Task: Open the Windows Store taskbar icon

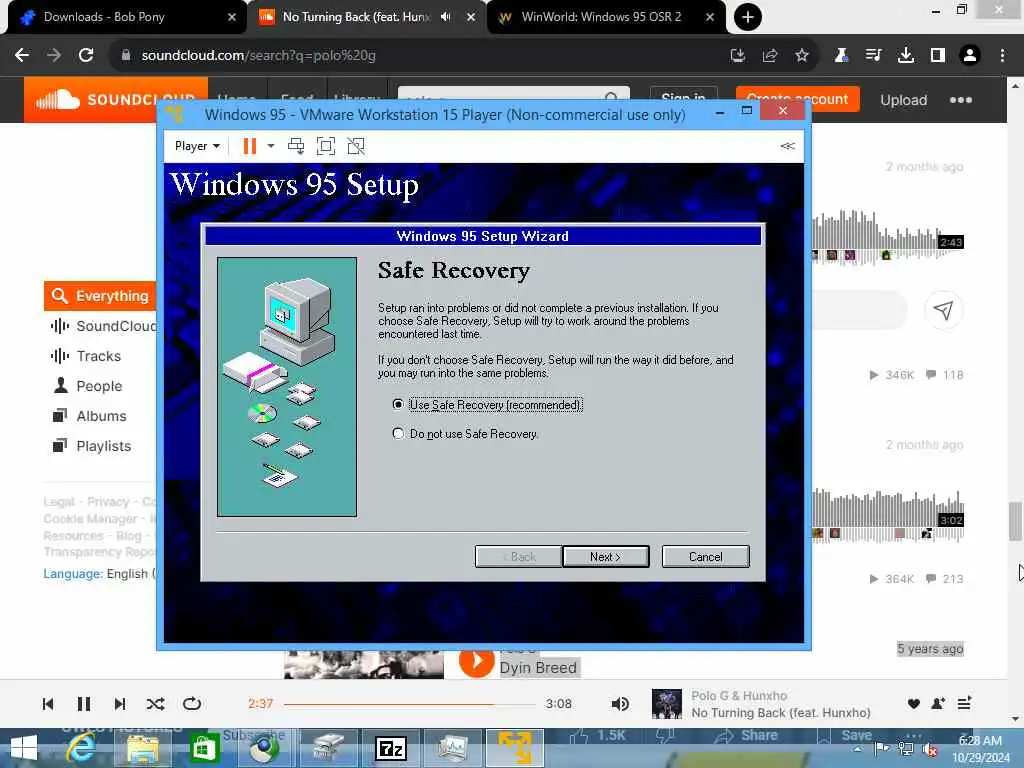Action: 204,748
